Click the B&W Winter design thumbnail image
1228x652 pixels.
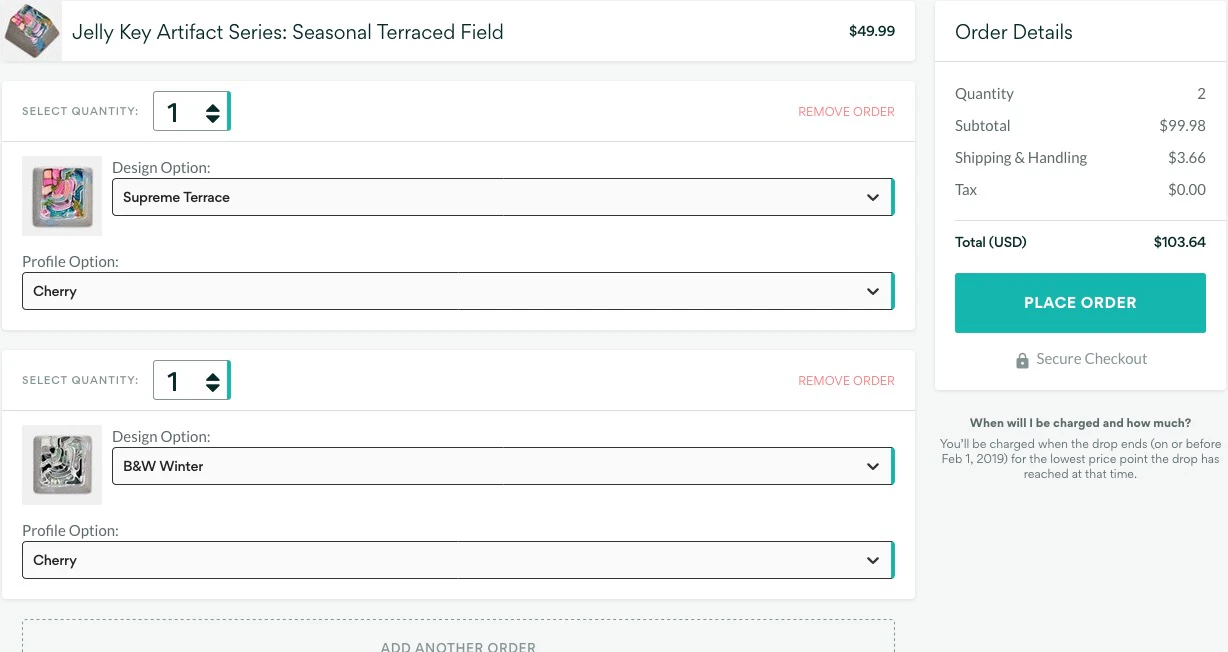(62, 465)
